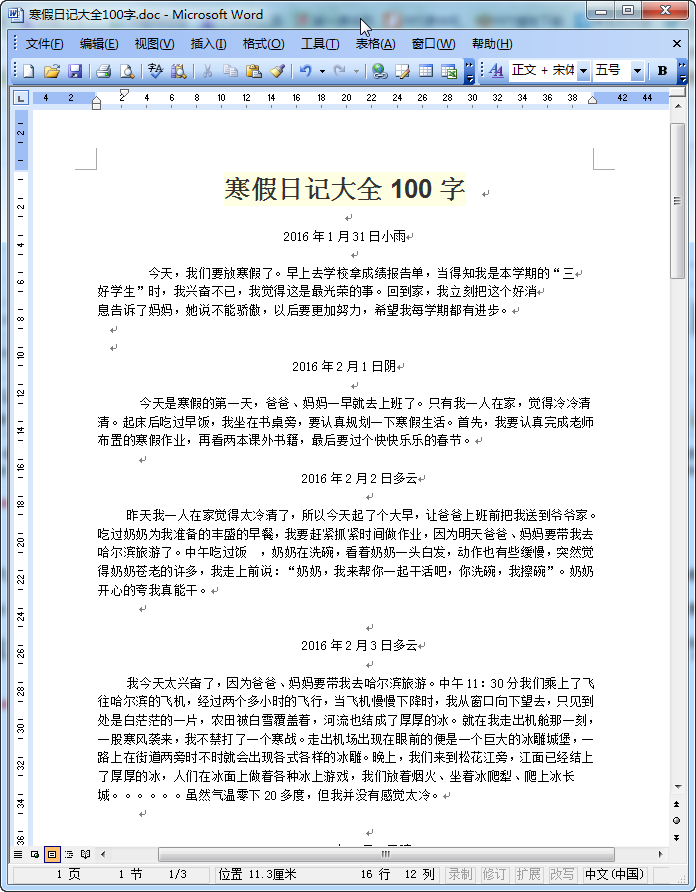This screenshot has width=696, height=892.
Task: Paste from clipboard icon
Action: tap(254, 71)
